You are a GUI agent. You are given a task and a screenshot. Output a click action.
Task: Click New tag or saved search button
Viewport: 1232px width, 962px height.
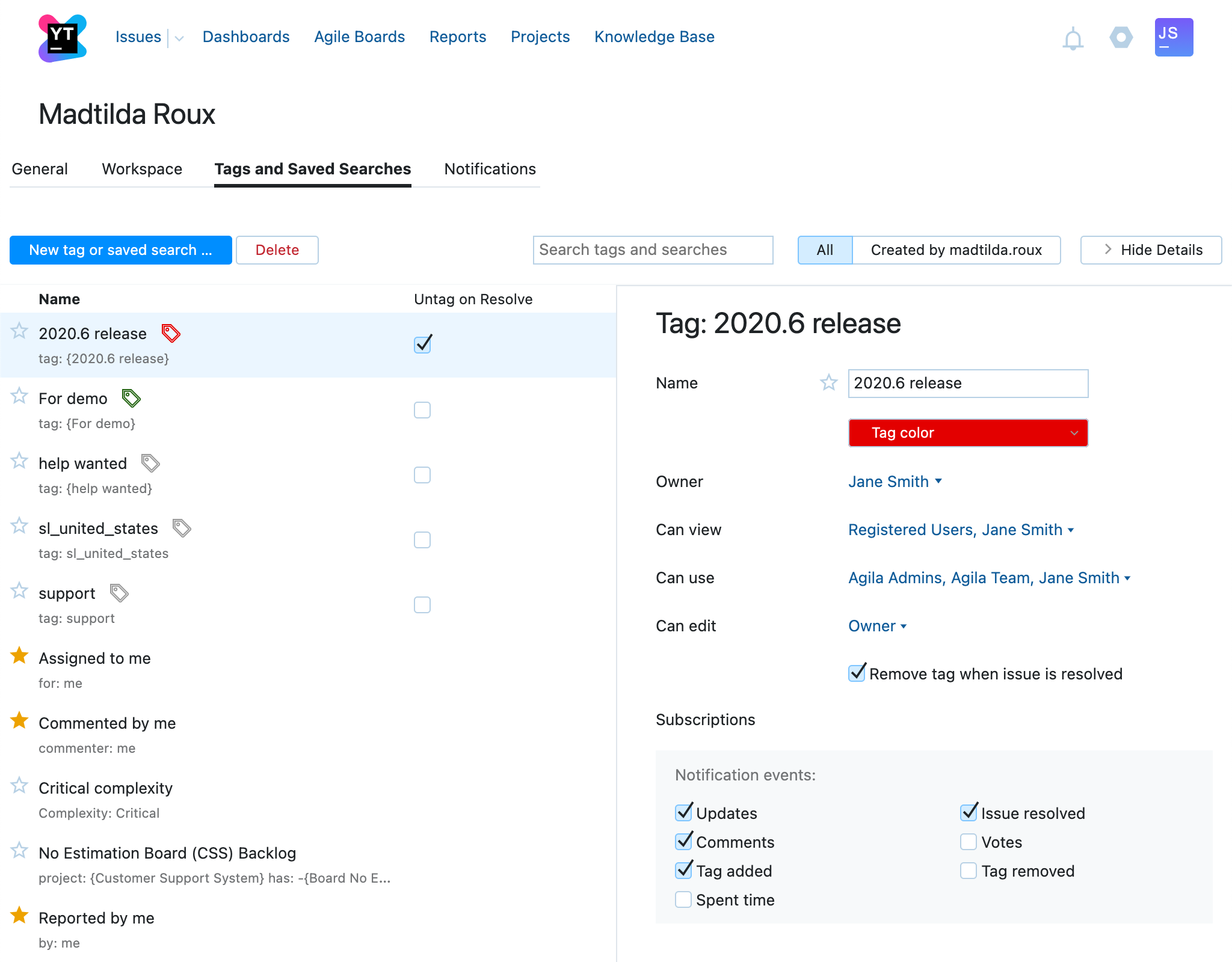[x=120, y=250]
